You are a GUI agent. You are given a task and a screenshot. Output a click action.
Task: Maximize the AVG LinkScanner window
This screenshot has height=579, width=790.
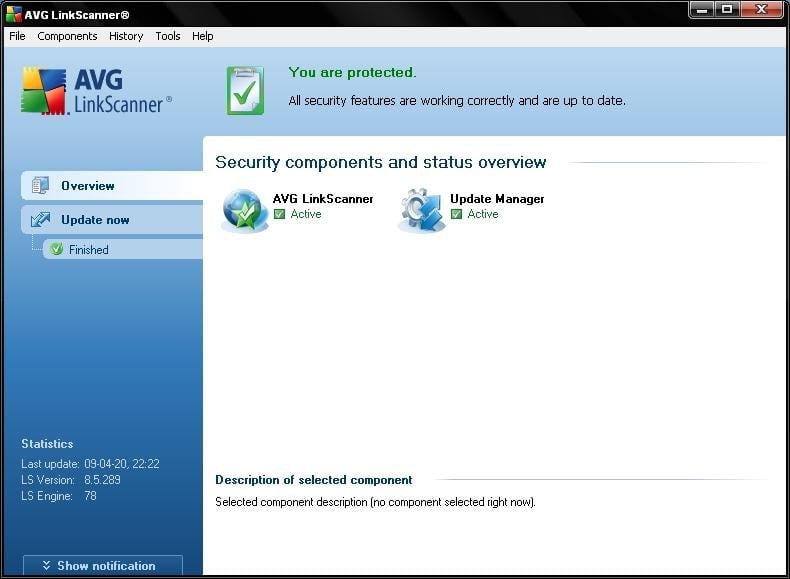[728, 10]
